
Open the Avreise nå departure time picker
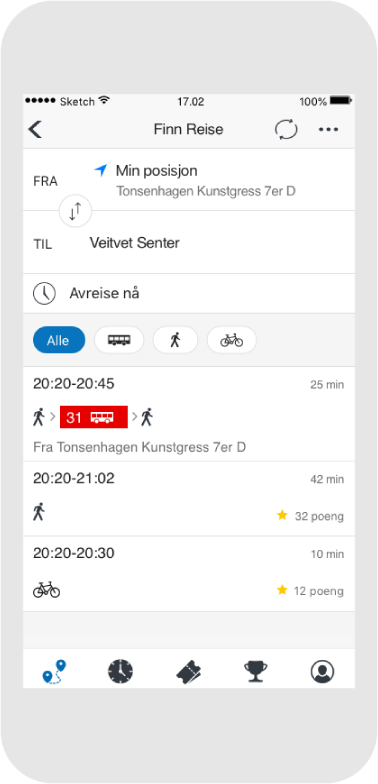[189, 294]
